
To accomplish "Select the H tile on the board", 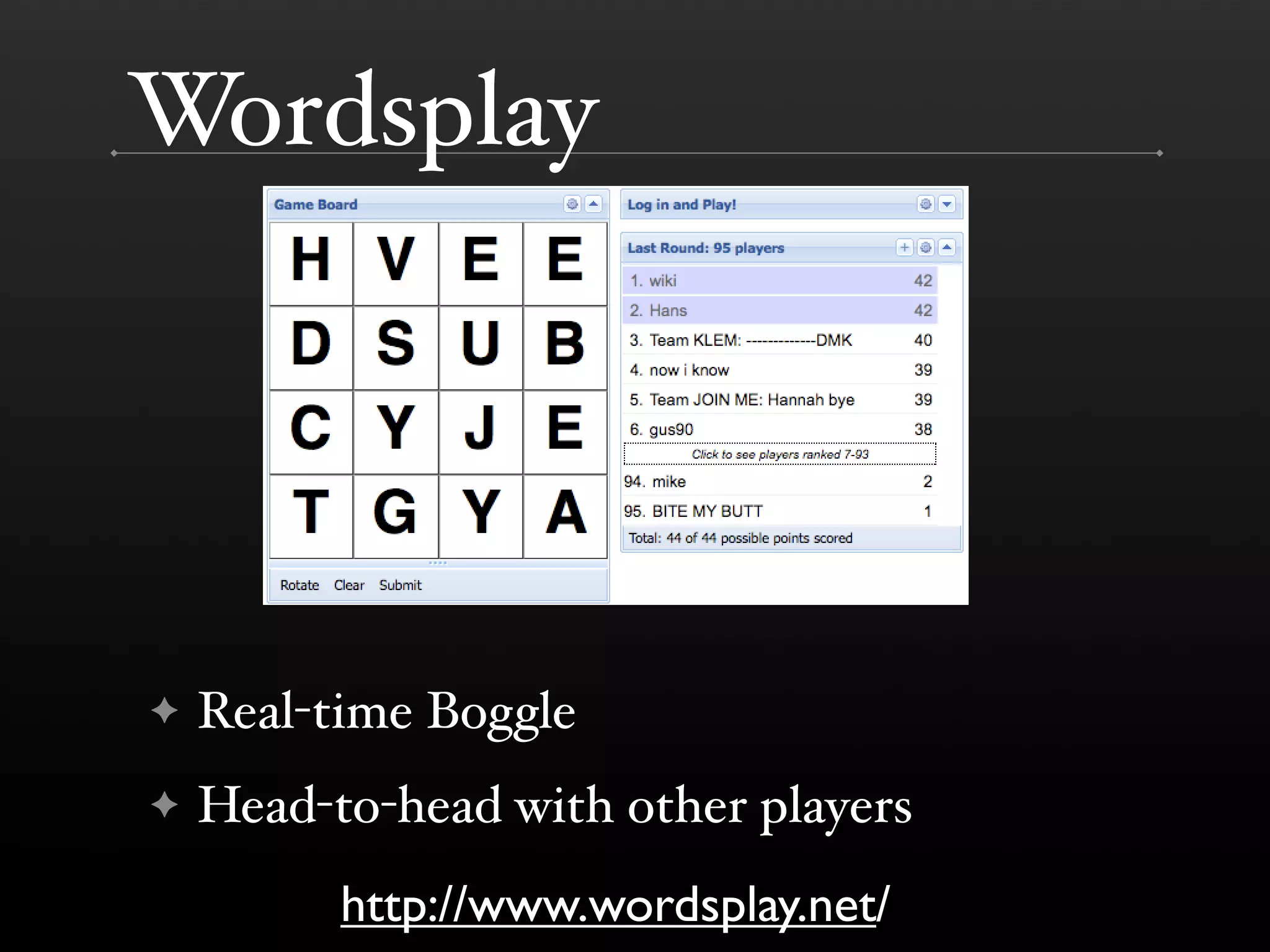I will 311,263.
